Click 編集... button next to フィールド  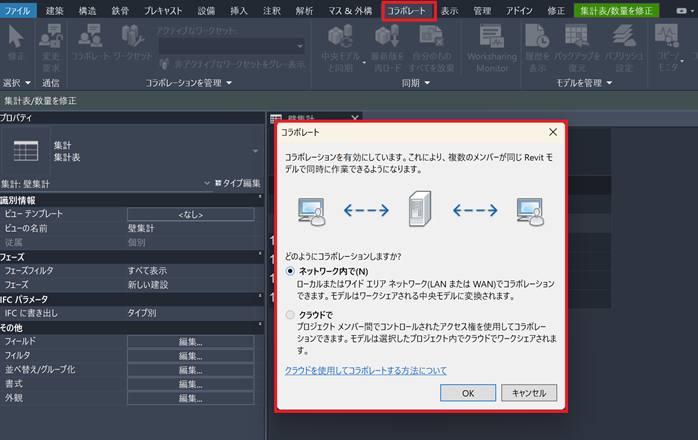(x=190, y=342)
